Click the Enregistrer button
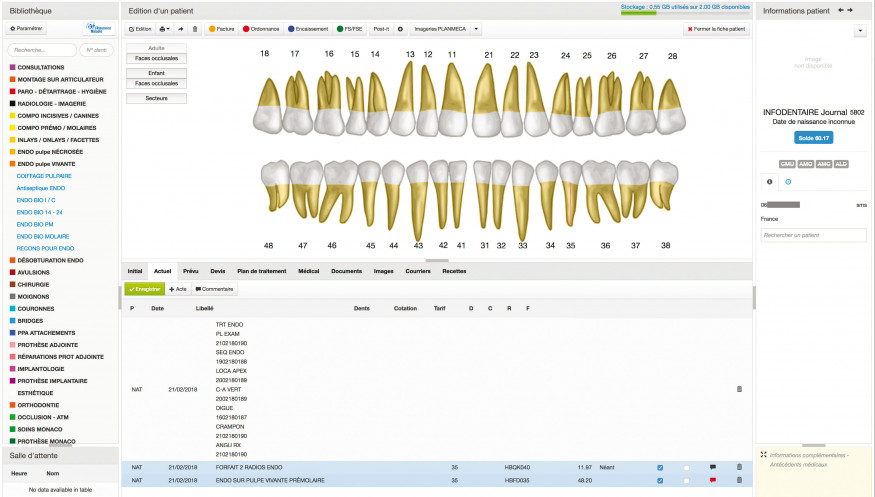 coord(144,289)
